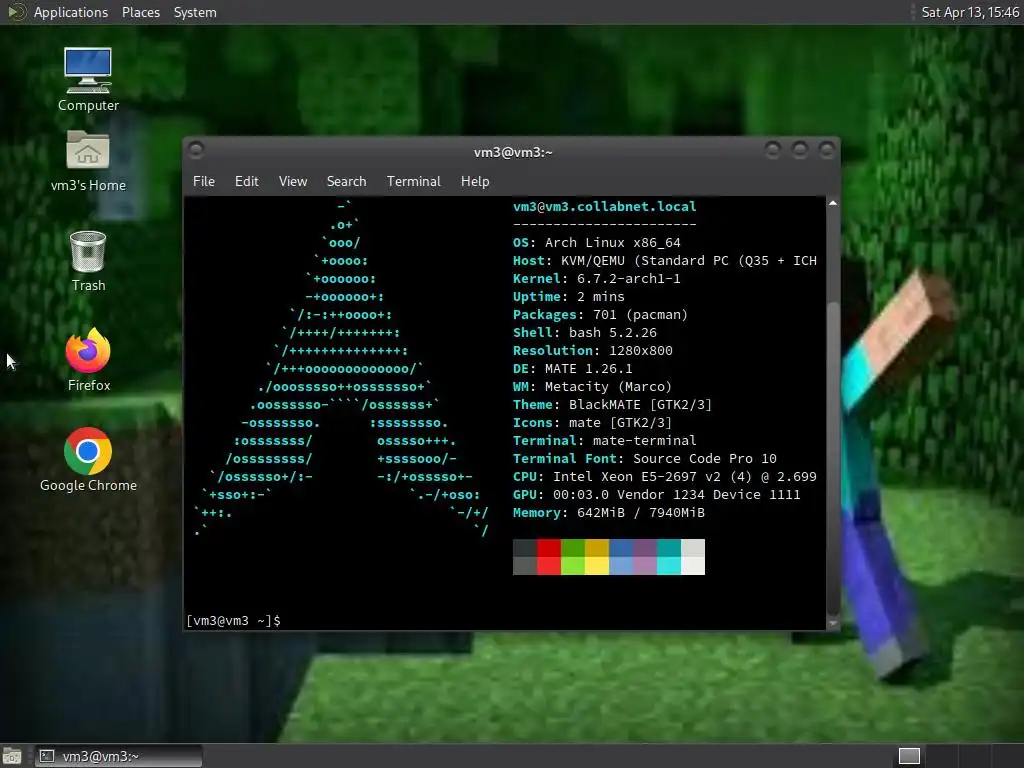Click the Packages: 701 (pacman) line
Image resolution: width=1024 pixels, height=768 pixels.
pos(600,315)
